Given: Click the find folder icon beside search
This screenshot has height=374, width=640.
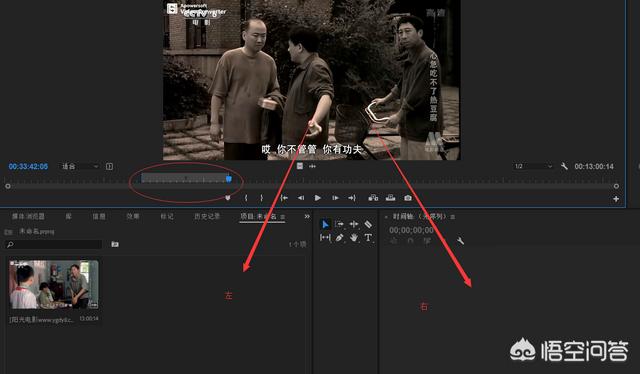Looking at the screenshot, I should pyautogui.click(x=115, y=244).
